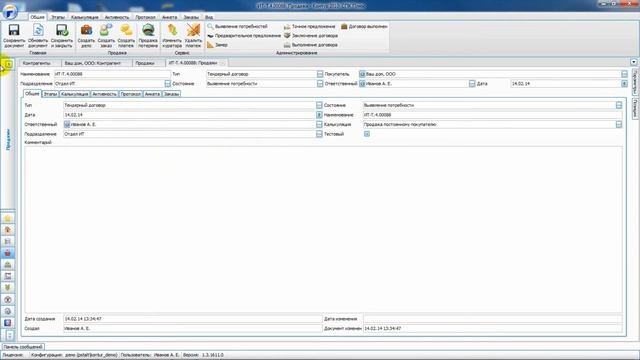Close the ИТ-Т.4.00088: Продажи tab

[x=222, y=63]
